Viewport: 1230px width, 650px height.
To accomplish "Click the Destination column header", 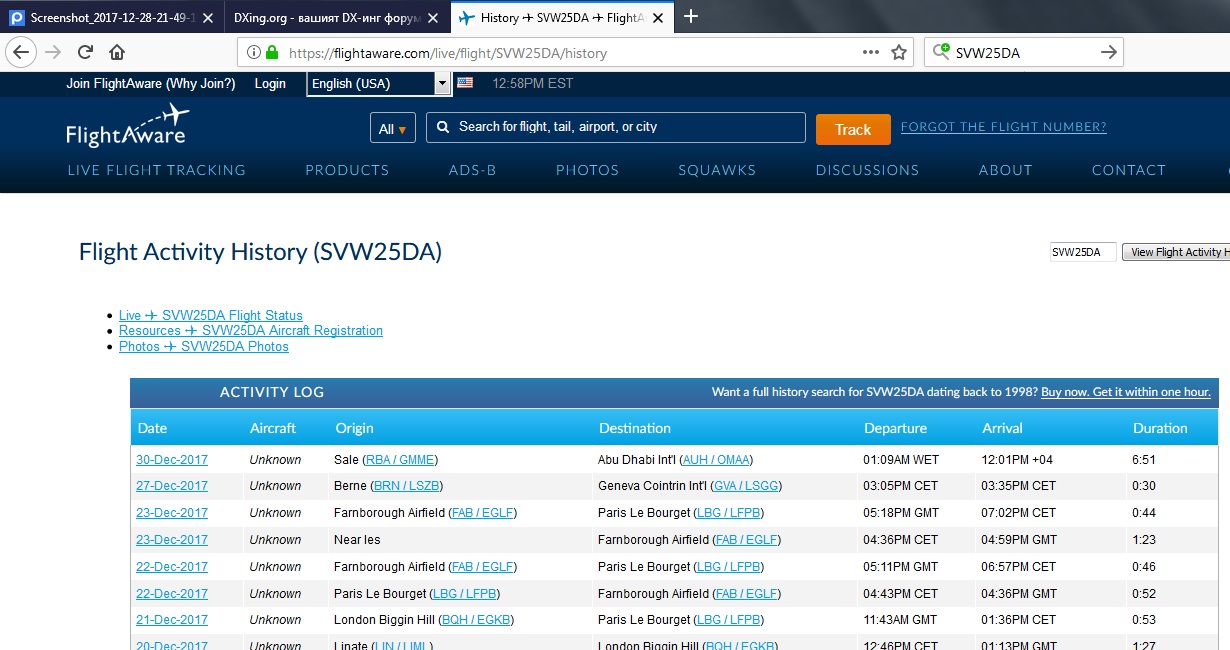I will [635, 428].
